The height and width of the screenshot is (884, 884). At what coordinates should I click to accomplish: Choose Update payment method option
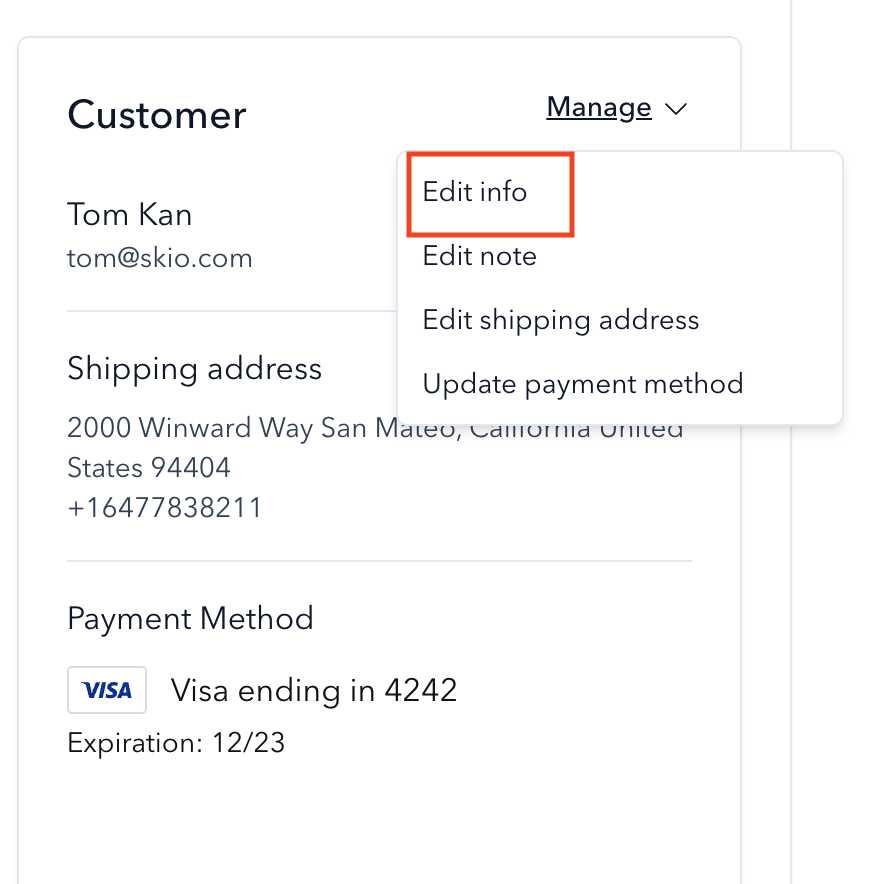click(583, 384)
